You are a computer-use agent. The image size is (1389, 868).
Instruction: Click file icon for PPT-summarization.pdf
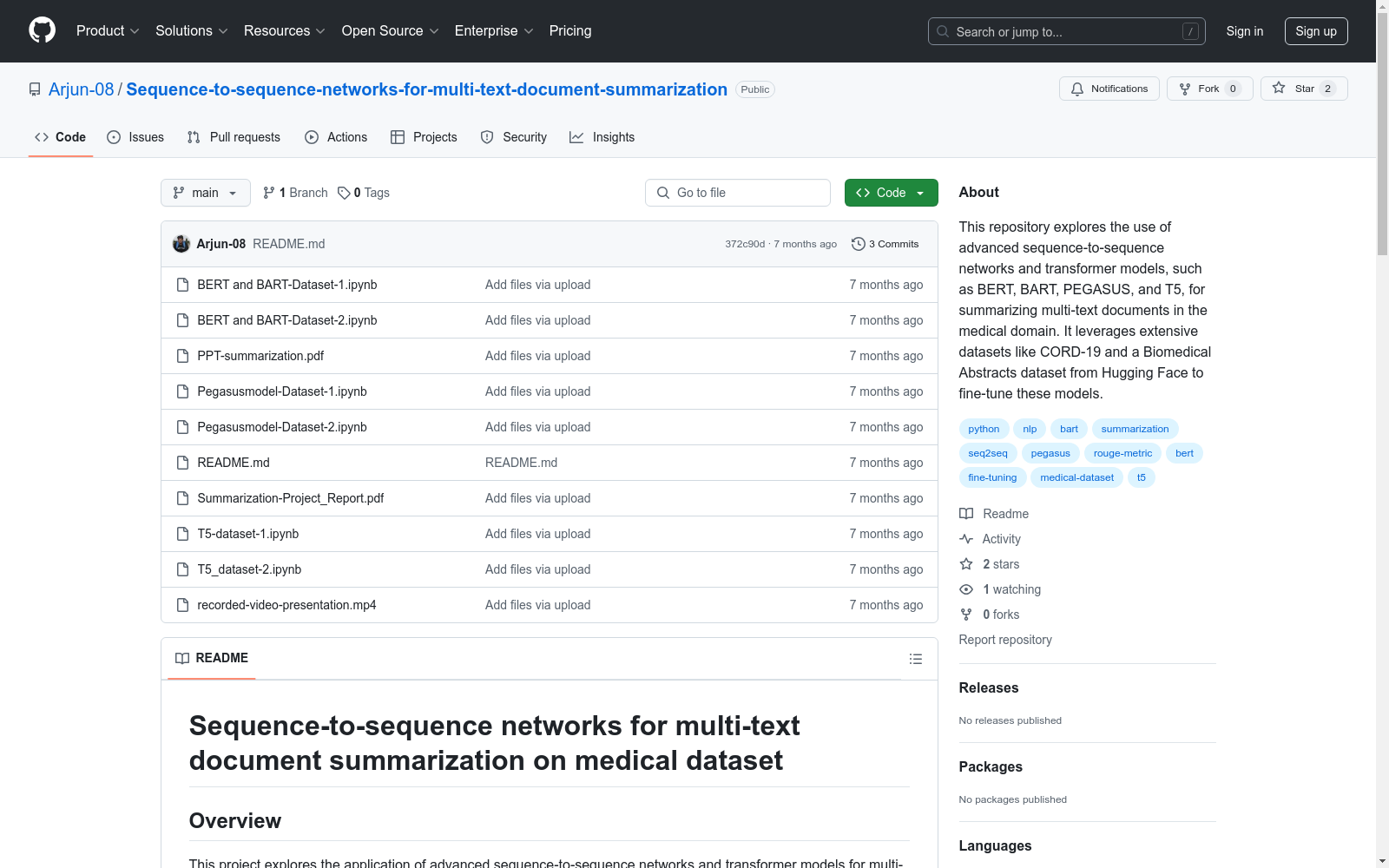[x=182, y=356]
